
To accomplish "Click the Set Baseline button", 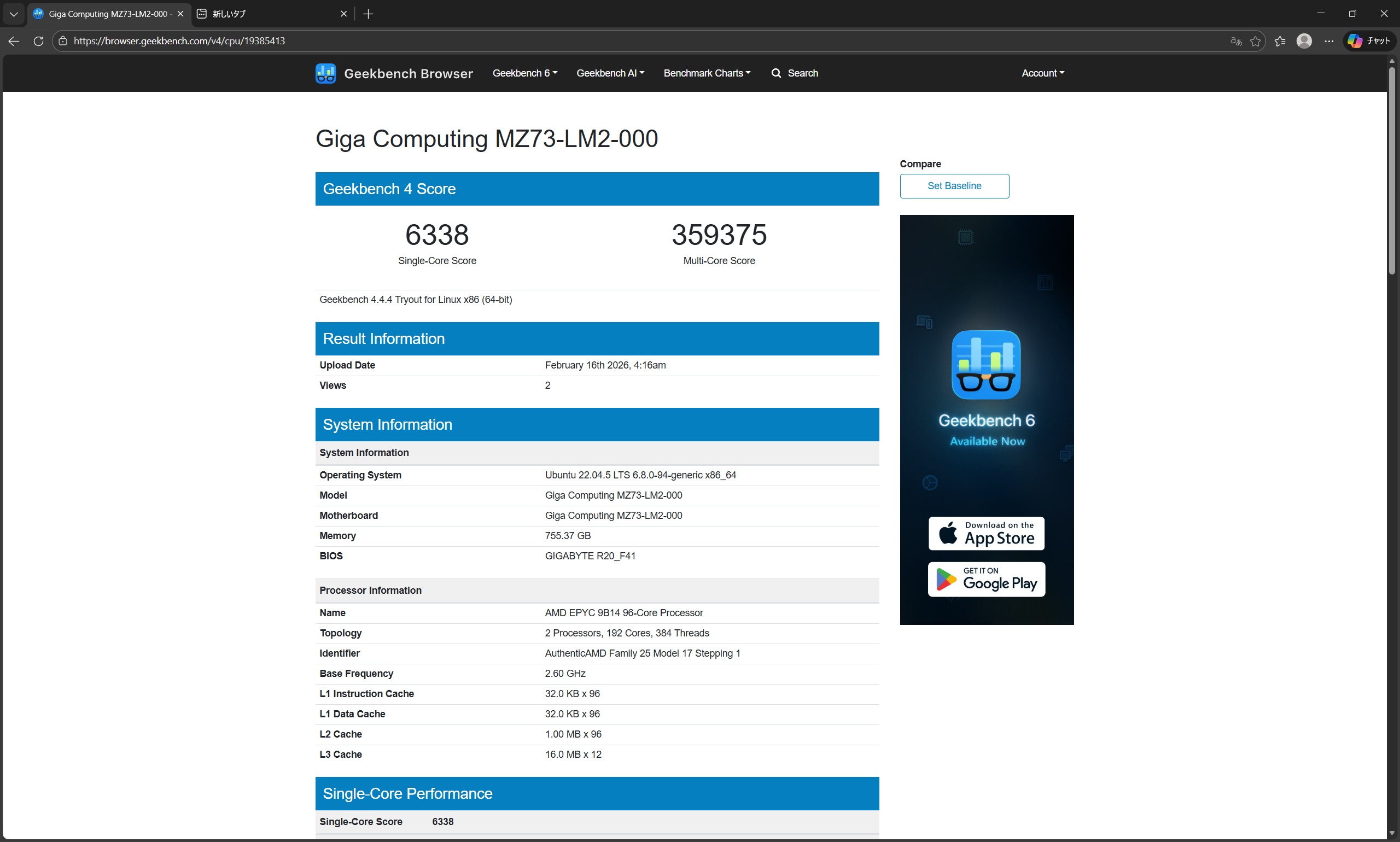I will [954, 186].
